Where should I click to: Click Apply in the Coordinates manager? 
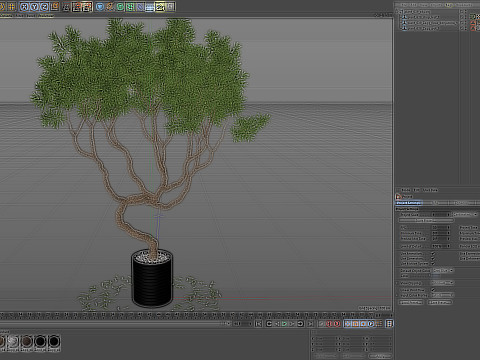click(x=381, y=356)
